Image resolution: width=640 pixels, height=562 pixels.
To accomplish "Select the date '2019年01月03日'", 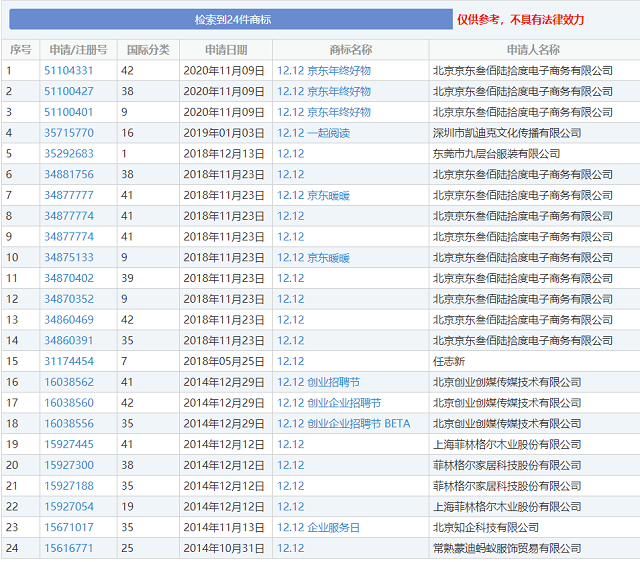I will coord(224,133).
